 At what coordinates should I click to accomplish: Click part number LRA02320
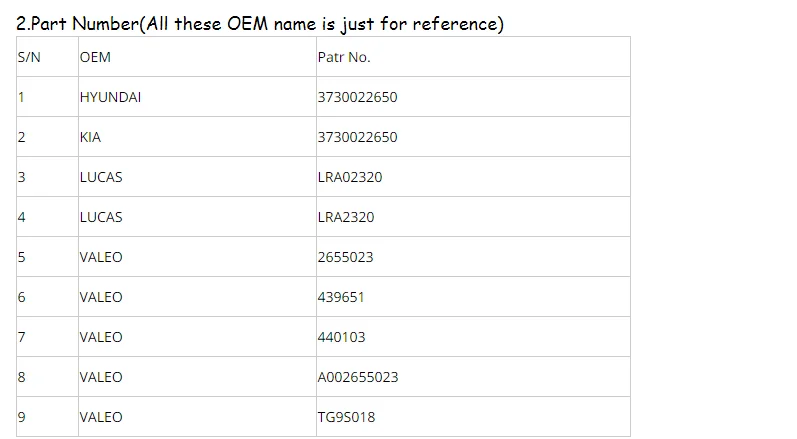350,177
